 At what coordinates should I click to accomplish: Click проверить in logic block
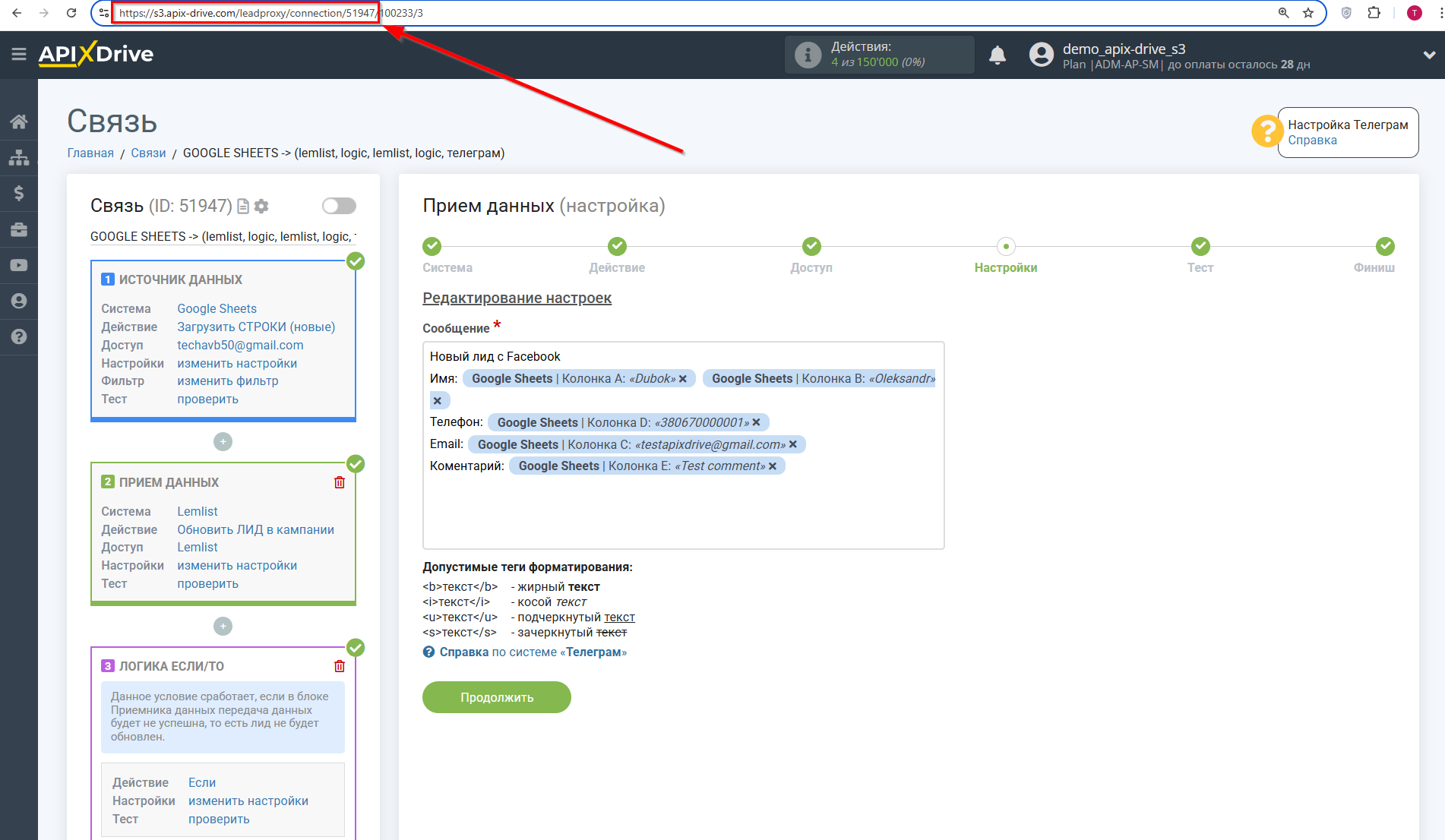tap(219, 819)
